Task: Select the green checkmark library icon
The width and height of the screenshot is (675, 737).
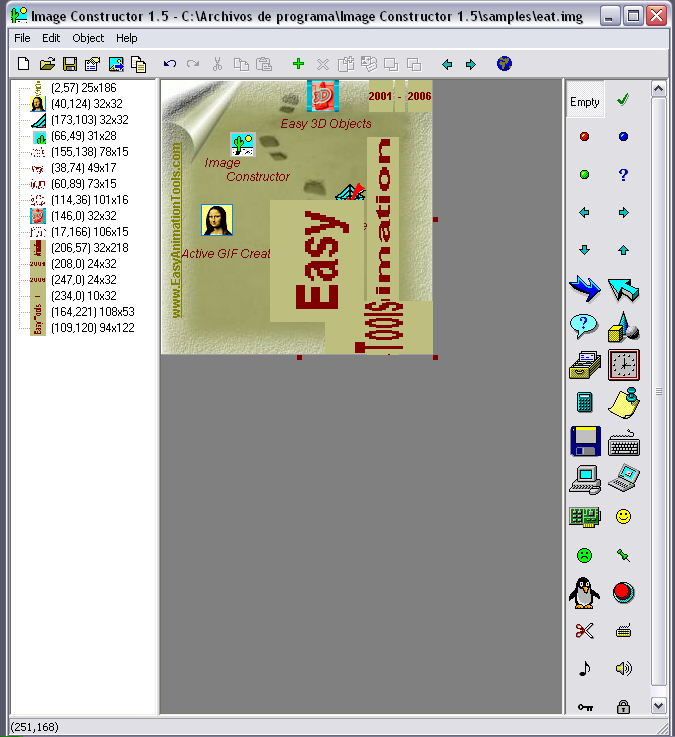Action: click(623, 100)
